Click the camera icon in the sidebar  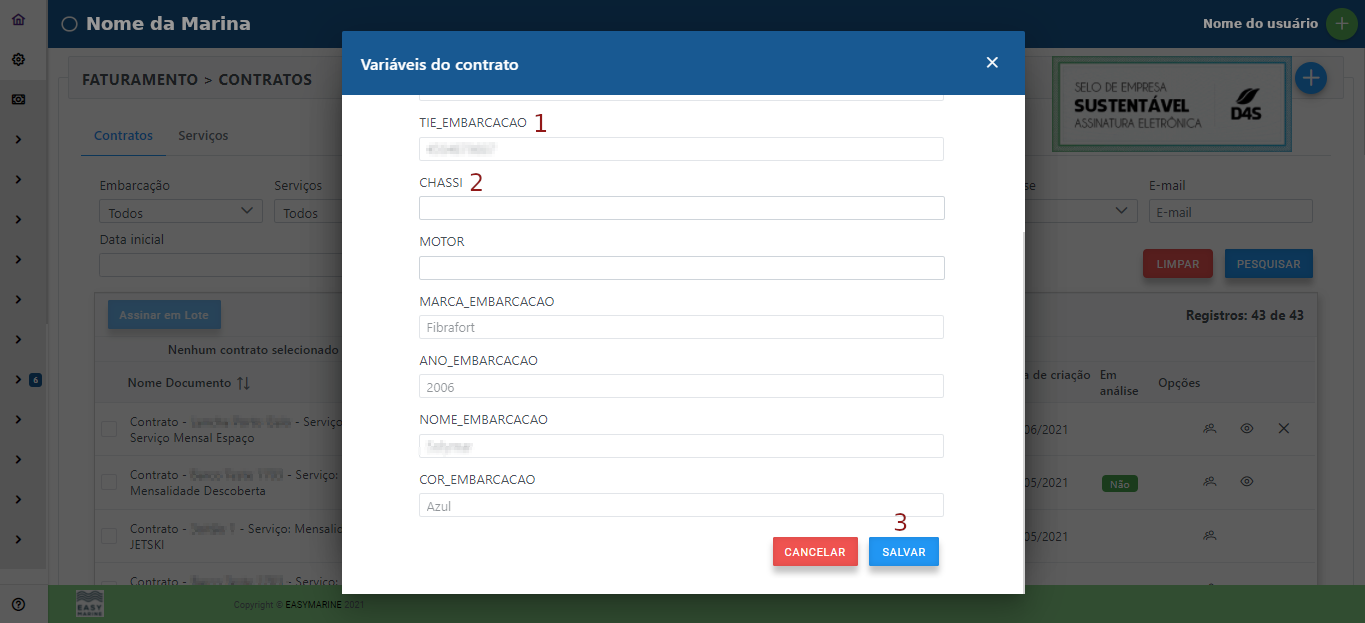tap(17, 99)
